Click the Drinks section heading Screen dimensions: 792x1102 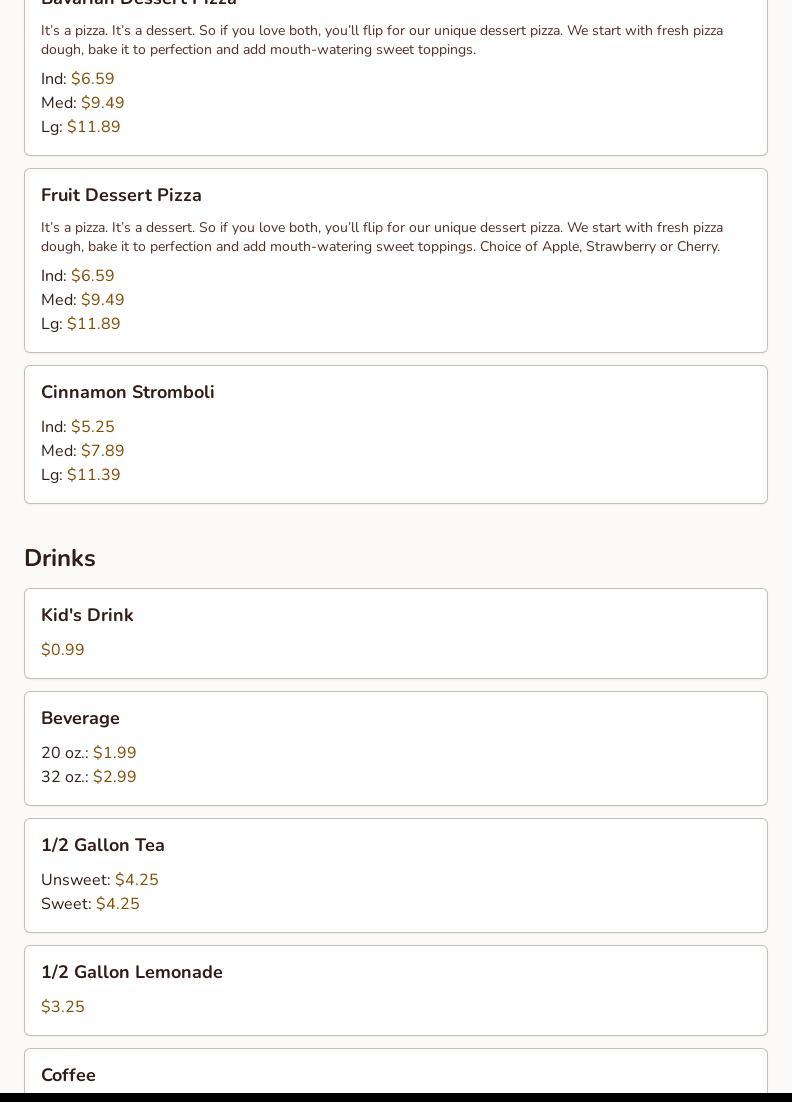[60, 558]
